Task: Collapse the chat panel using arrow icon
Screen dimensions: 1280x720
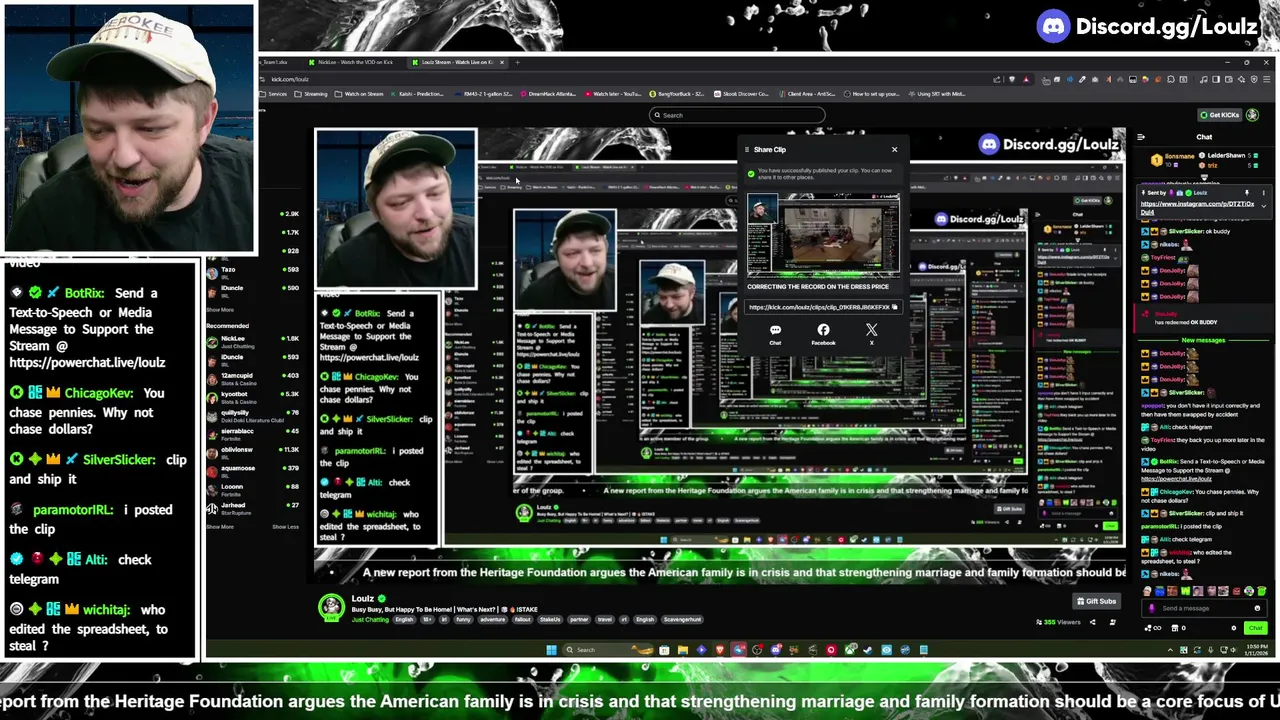Action: (x=1141, y=137)
